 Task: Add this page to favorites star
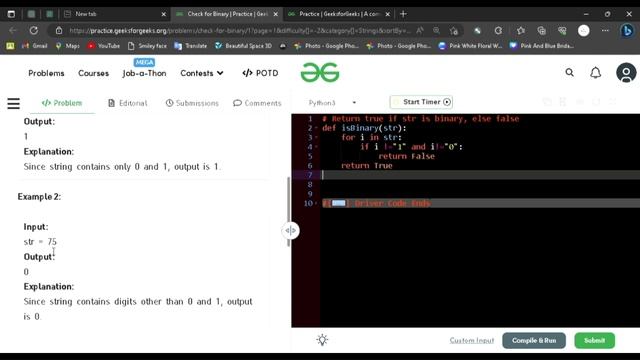[453, 31]
